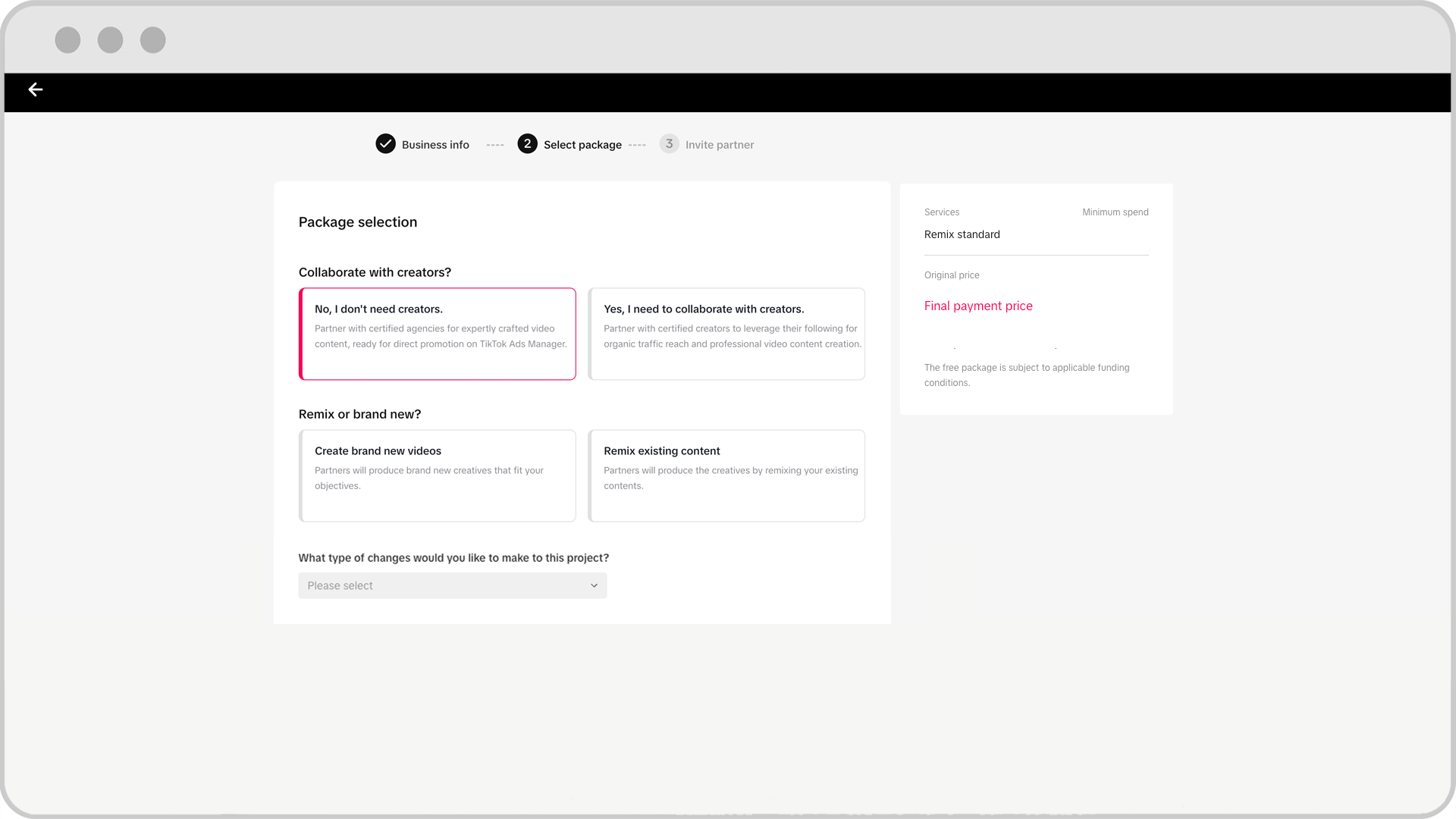Select Yes, I need to collaborate with creators
The width and height of the screenshot is (1456, 819).
click(727, 334)
